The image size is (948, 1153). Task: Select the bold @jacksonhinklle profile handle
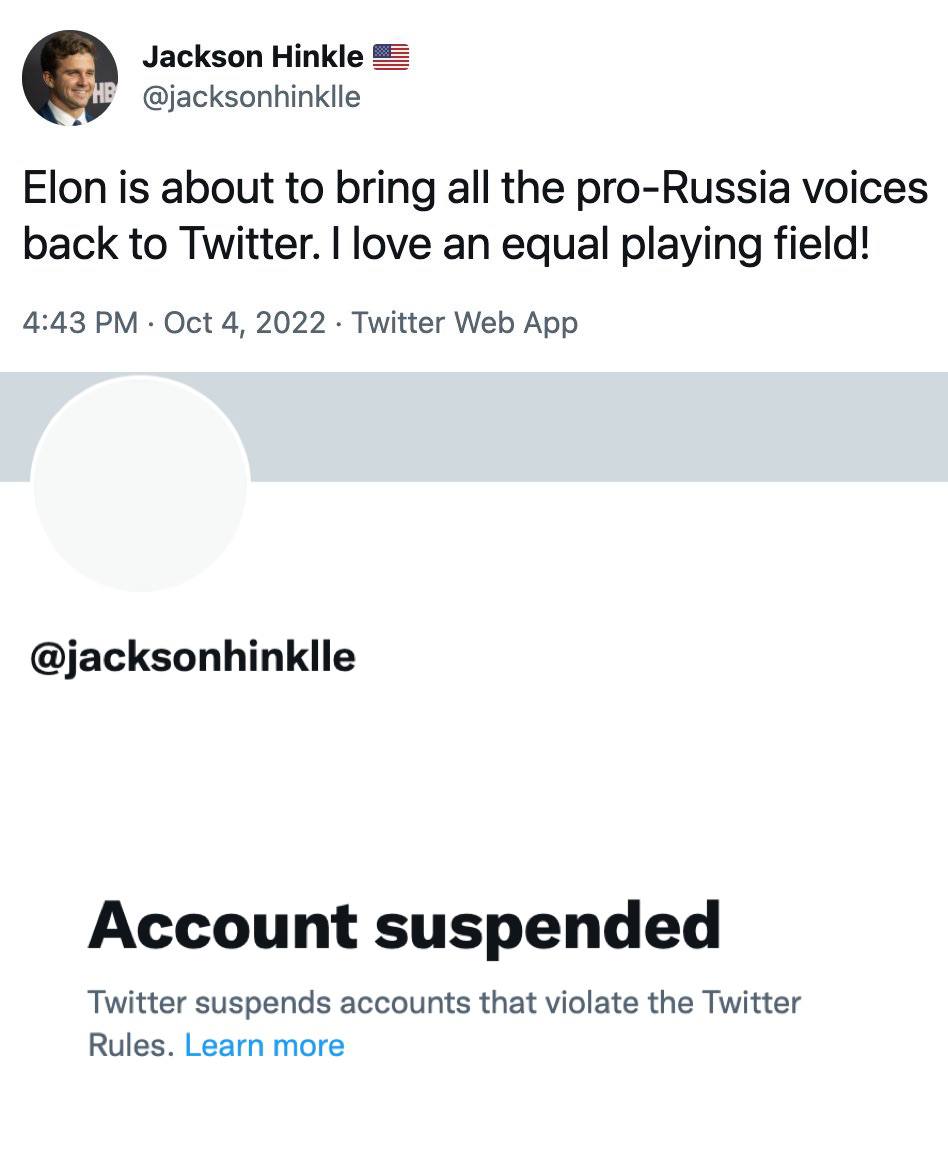(x=193, y=657)
